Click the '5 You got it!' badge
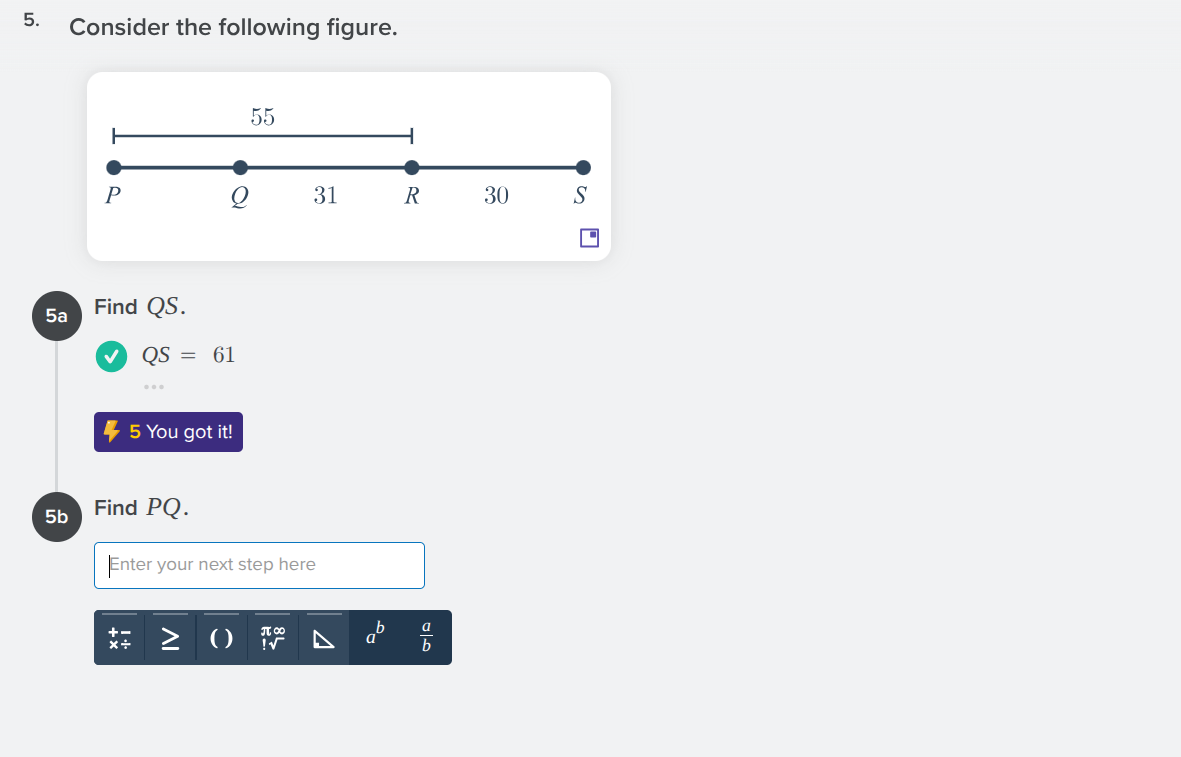Screen dimensions: 1181x757 coord(168,431)
